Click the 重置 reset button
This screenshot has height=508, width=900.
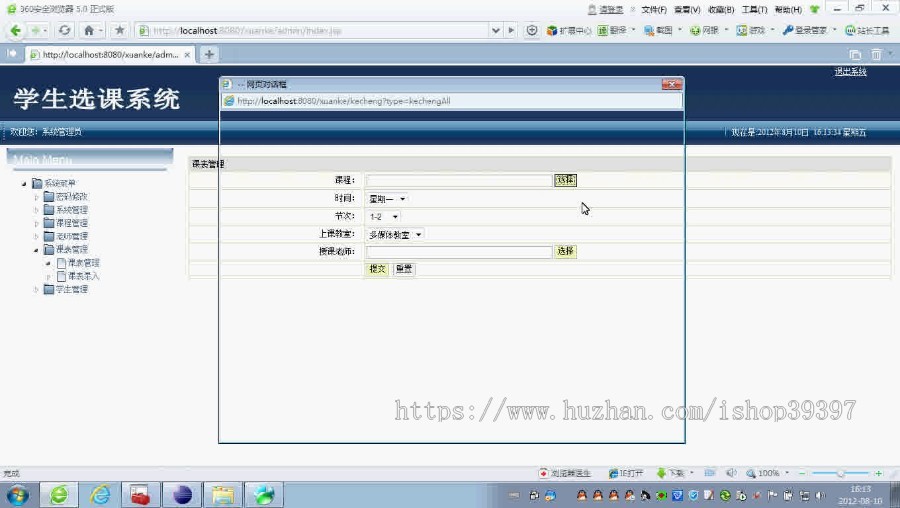point(404,269)
